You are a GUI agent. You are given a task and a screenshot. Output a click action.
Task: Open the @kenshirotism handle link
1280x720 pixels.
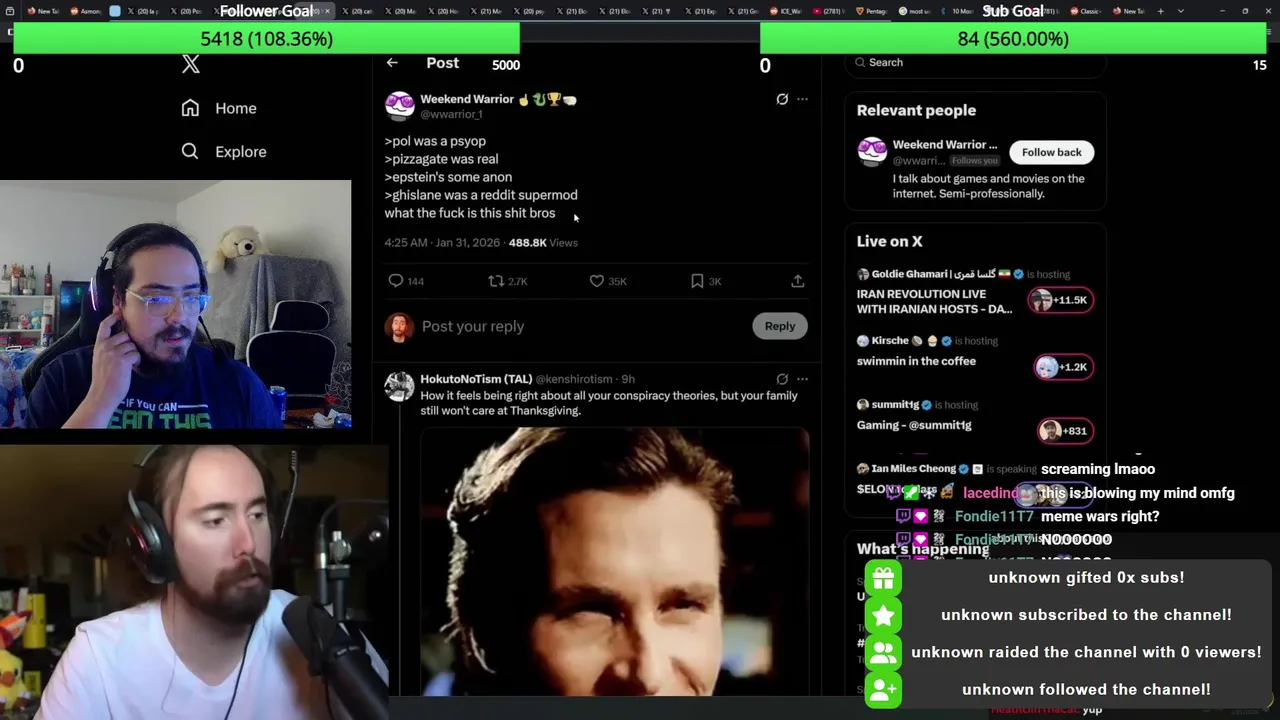pos(574,379)
